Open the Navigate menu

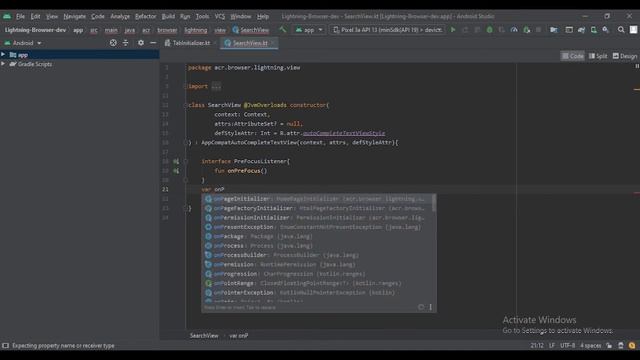[75, 16]
